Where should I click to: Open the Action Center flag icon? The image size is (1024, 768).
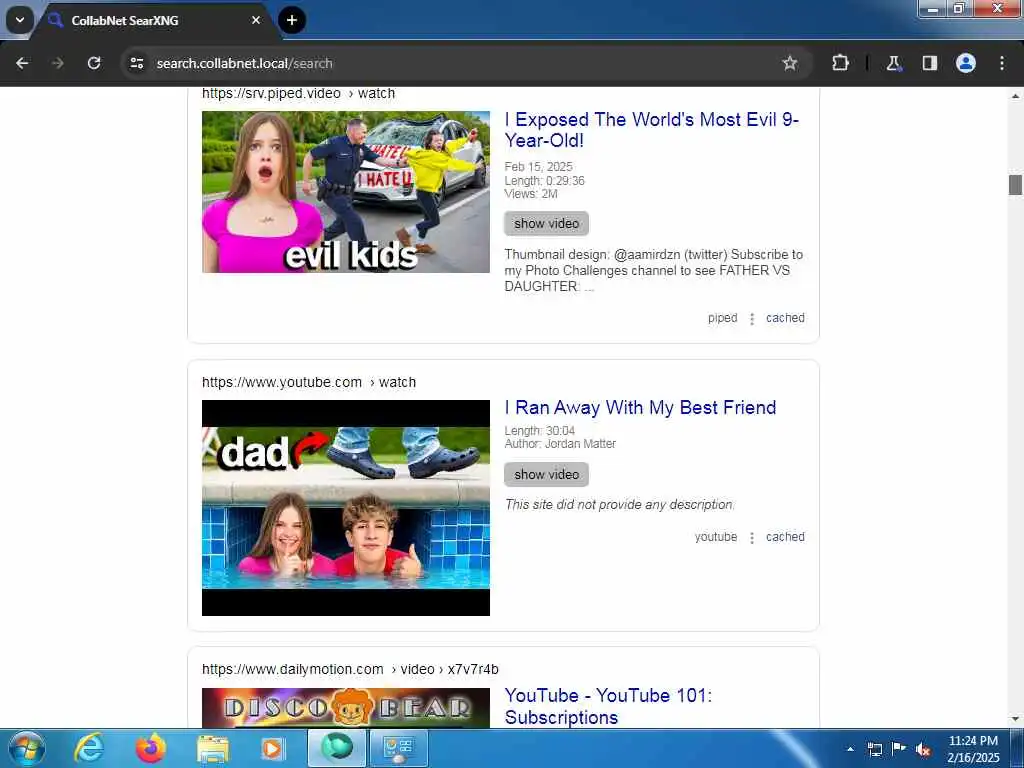point(899,749)
